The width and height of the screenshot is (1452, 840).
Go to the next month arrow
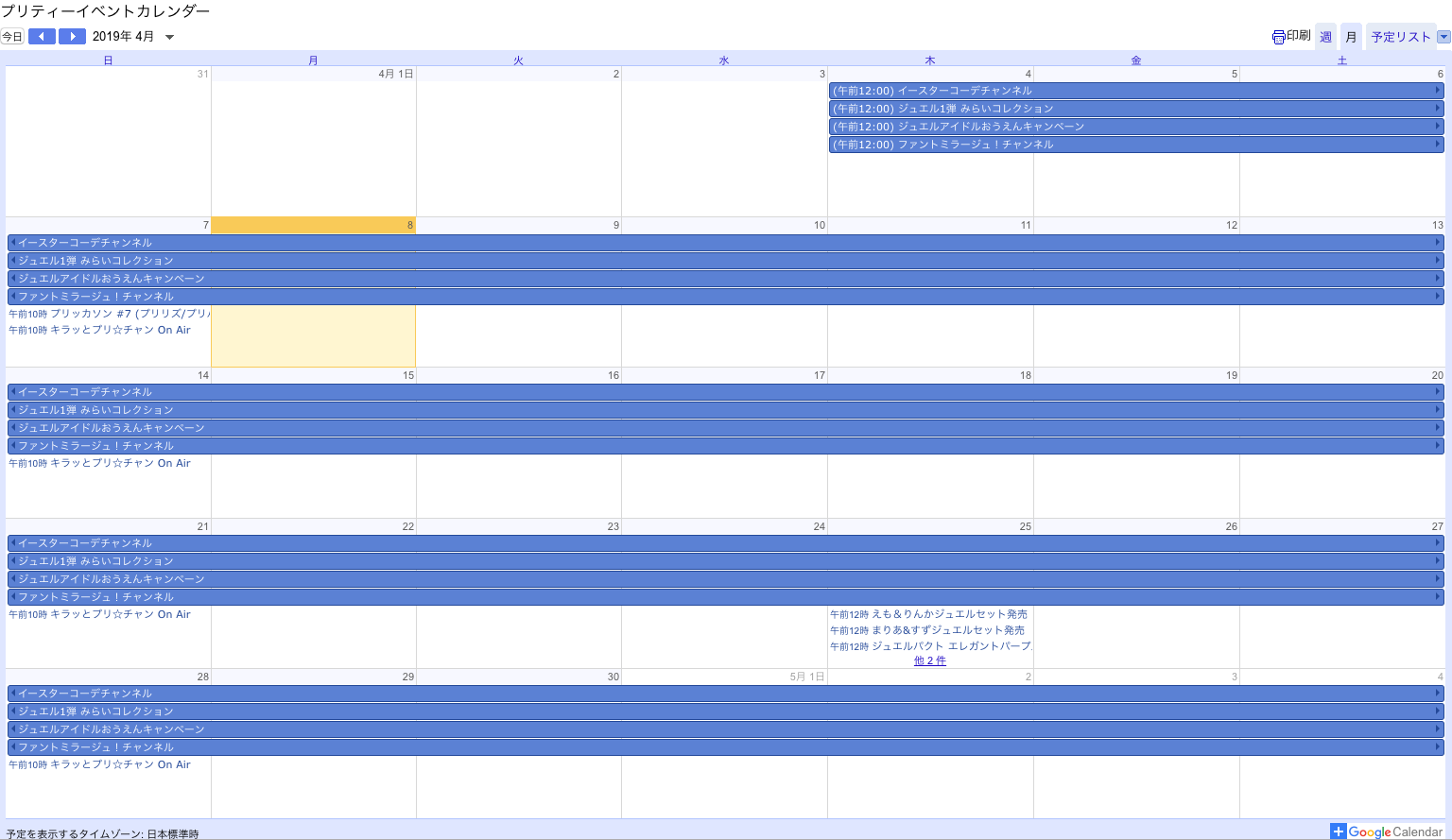click(72, 37)
